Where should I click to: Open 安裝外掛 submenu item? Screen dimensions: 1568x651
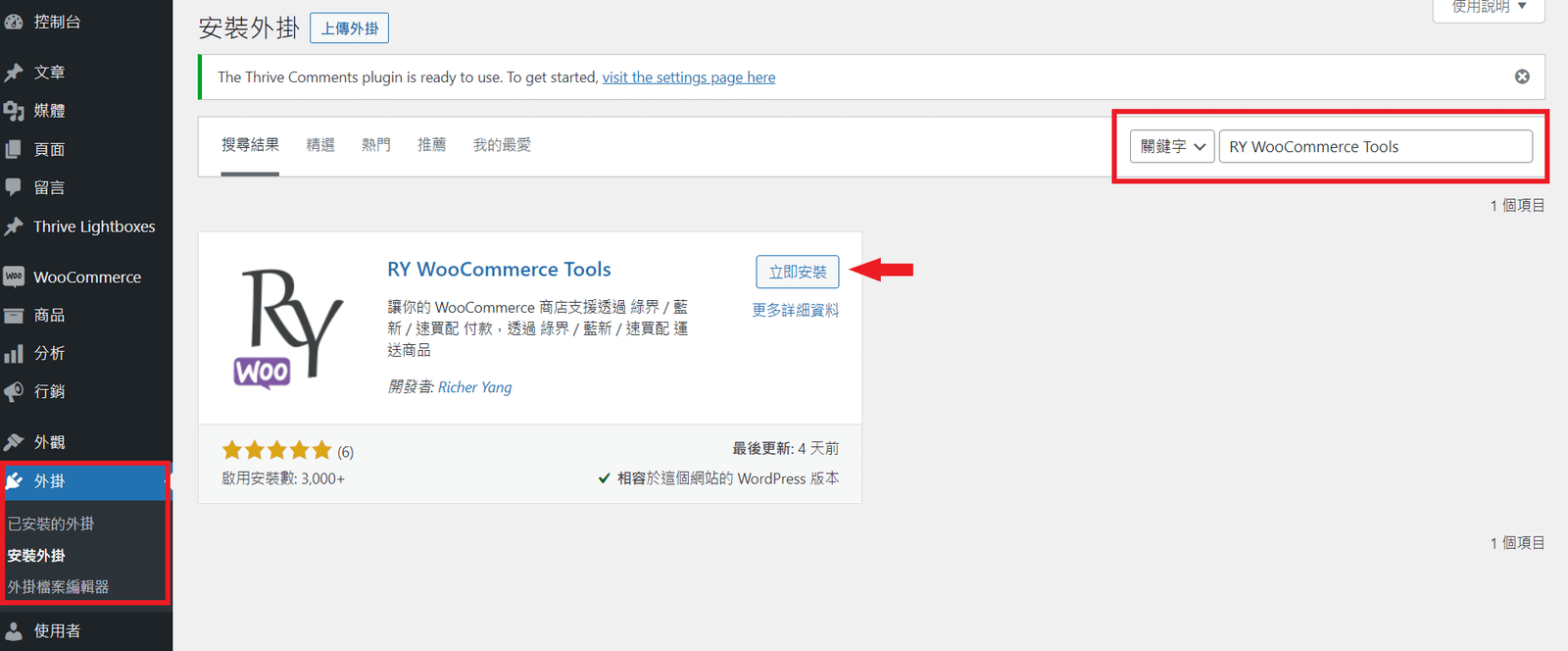(36, 555)
